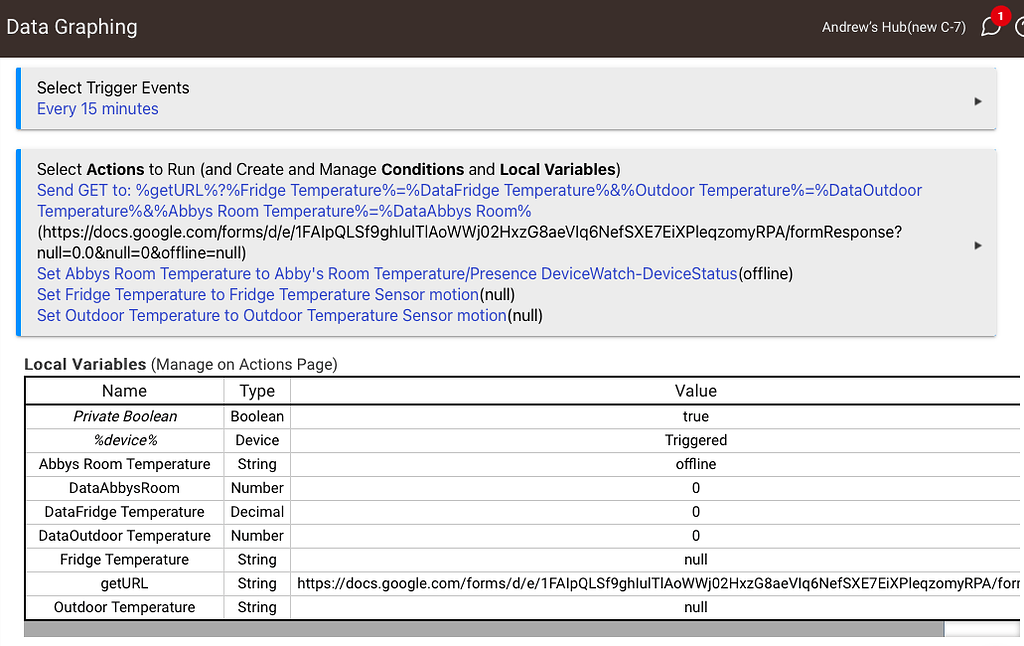The image size is (1024, 646).
Task: Click the %device% Triggered value cell
Action: pos(696,440)
